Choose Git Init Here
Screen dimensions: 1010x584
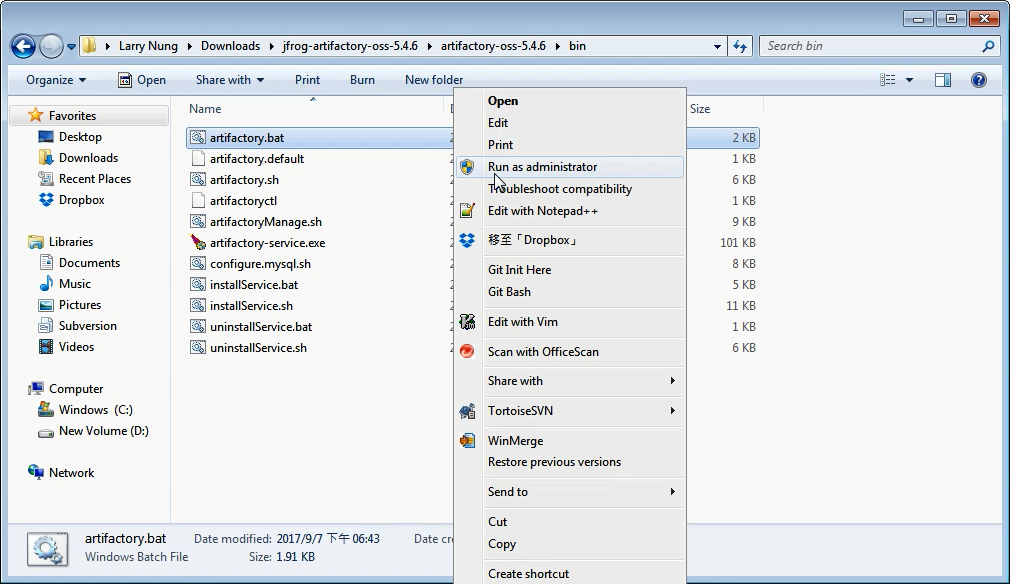coord(570,270)
